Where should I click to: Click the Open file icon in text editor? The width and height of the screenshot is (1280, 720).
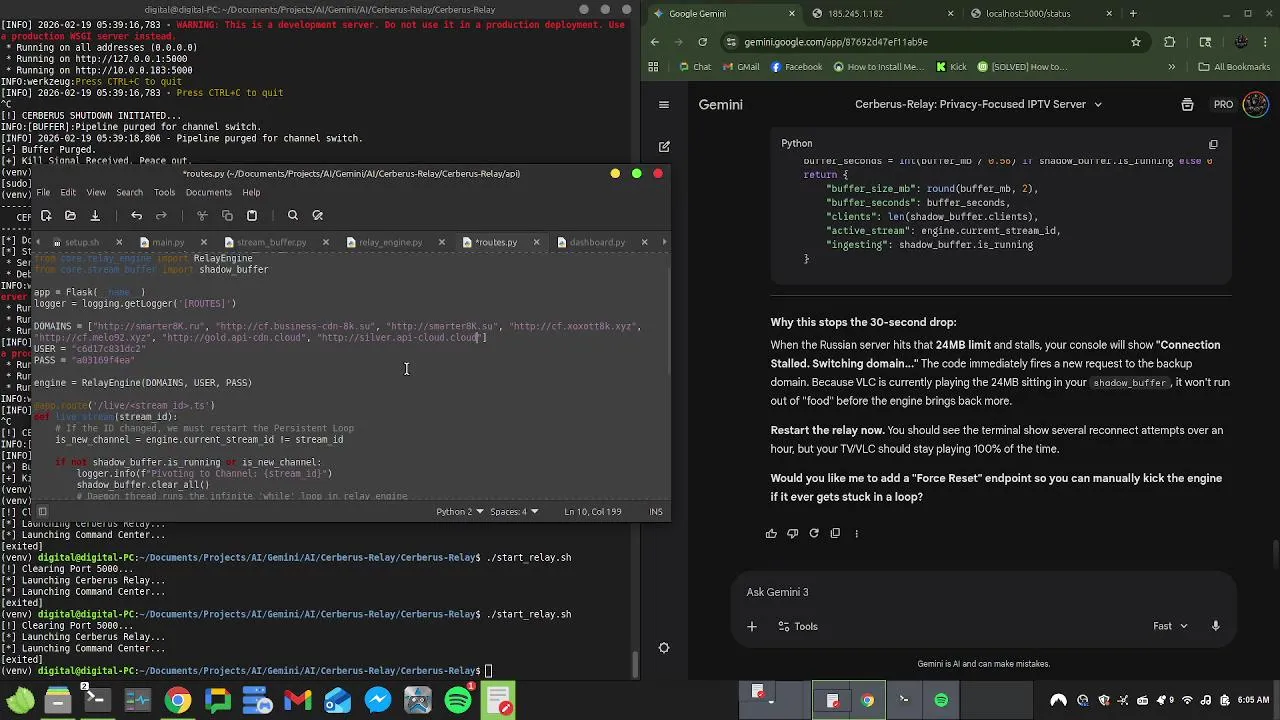coord(70,215)
